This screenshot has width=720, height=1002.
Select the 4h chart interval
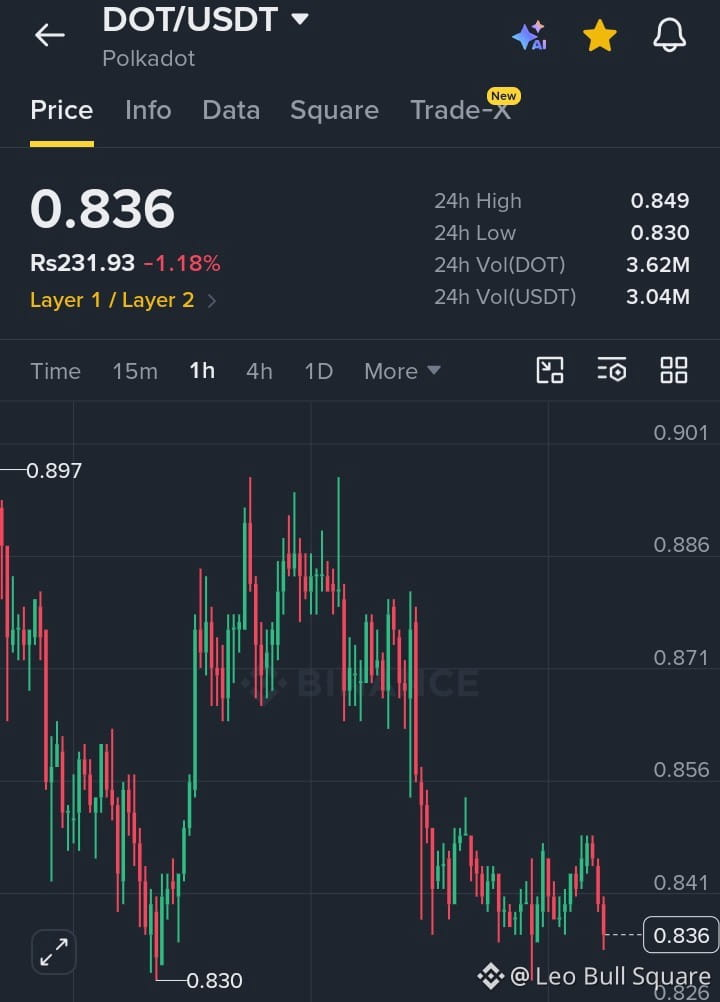(259, 371)
